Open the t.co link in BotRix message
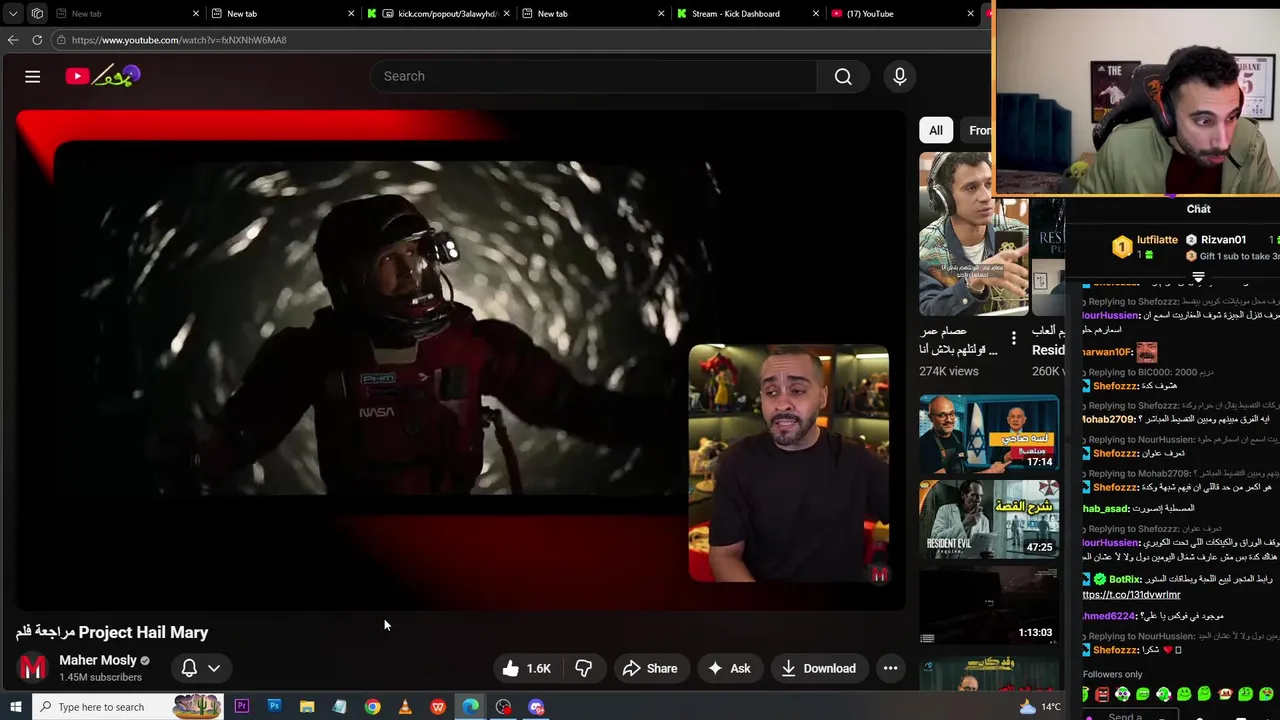 (x=1131, y=595)
